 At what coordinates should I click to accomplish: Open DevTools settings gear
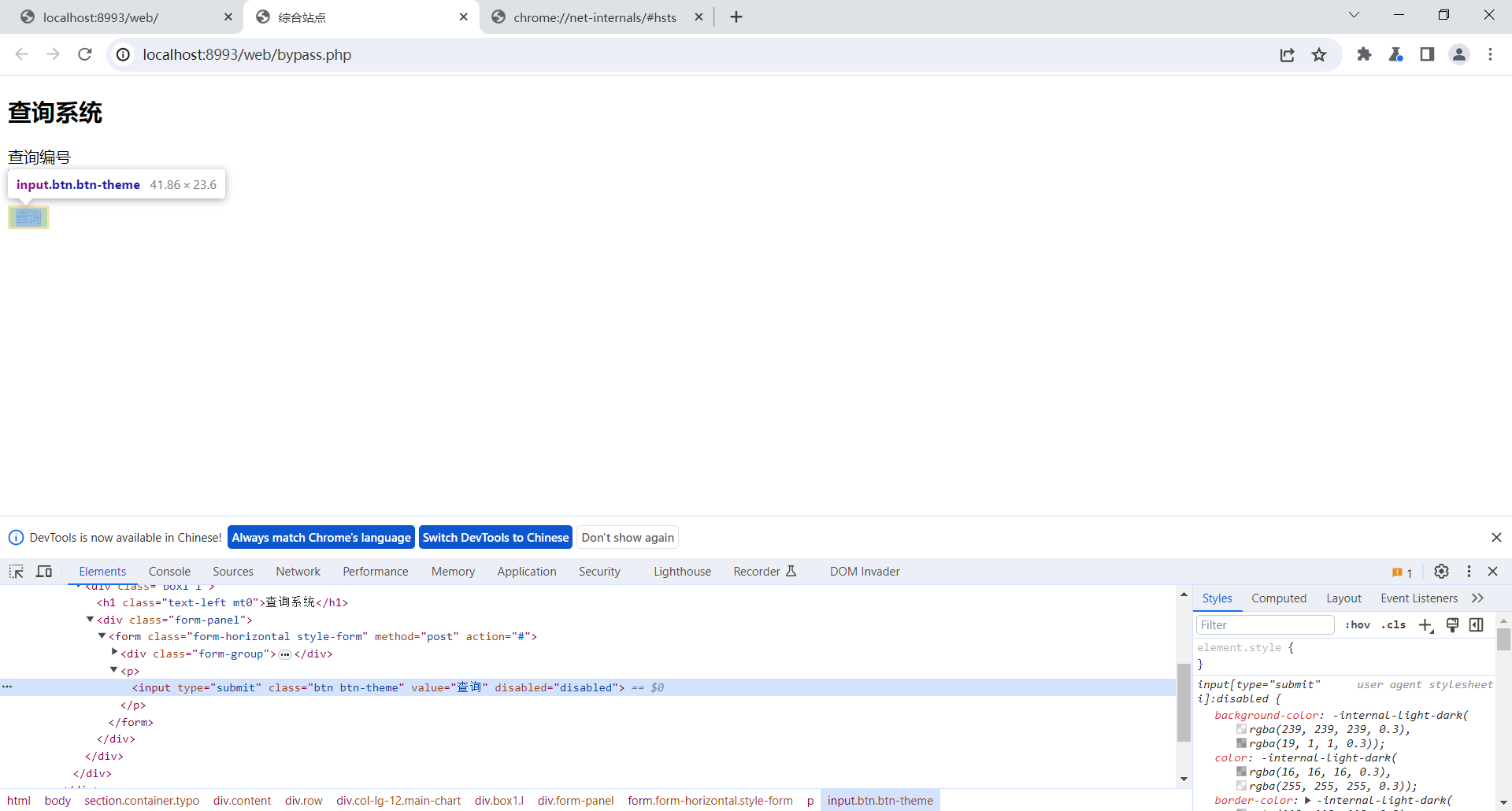coord(1441,572)
